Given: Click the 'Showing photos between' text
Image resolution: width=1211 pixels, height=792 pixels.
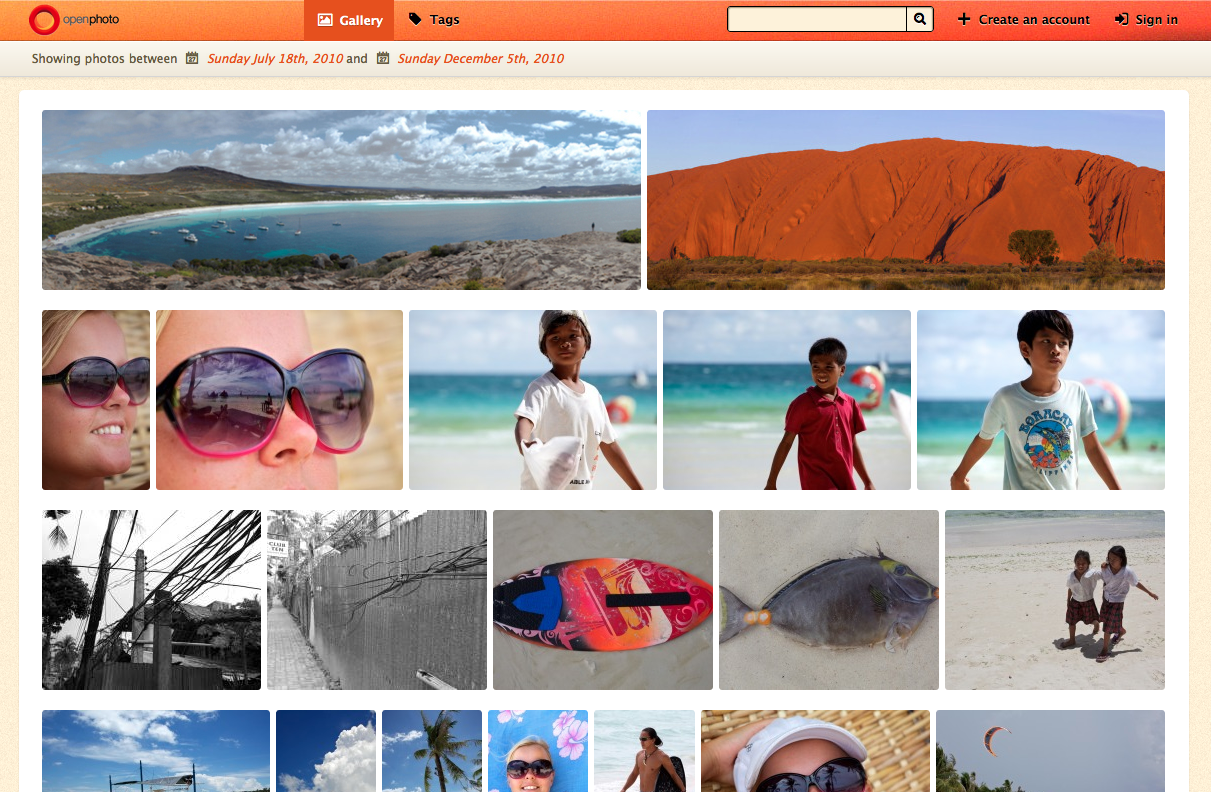Looking at the screenshot, I should coord(104,59).
